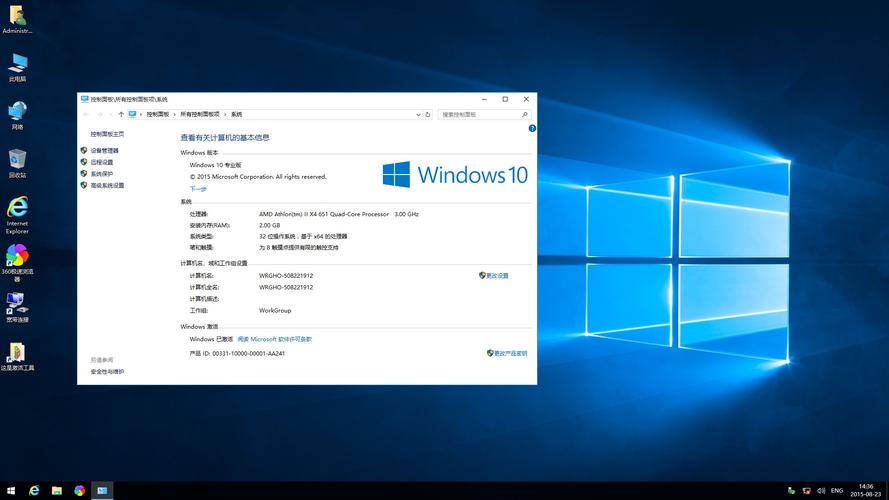Select 所有控制面板项 breadcrumb
The image size is (889, 500).
[200, 115]
